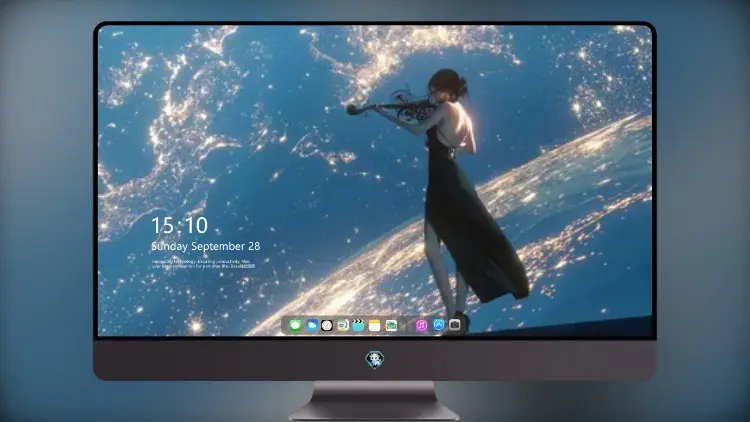Open the Weather app in dock
Image resolution: width=750 pixels, height=422 pixels.
pyautogui.click(x=312, y=325)
